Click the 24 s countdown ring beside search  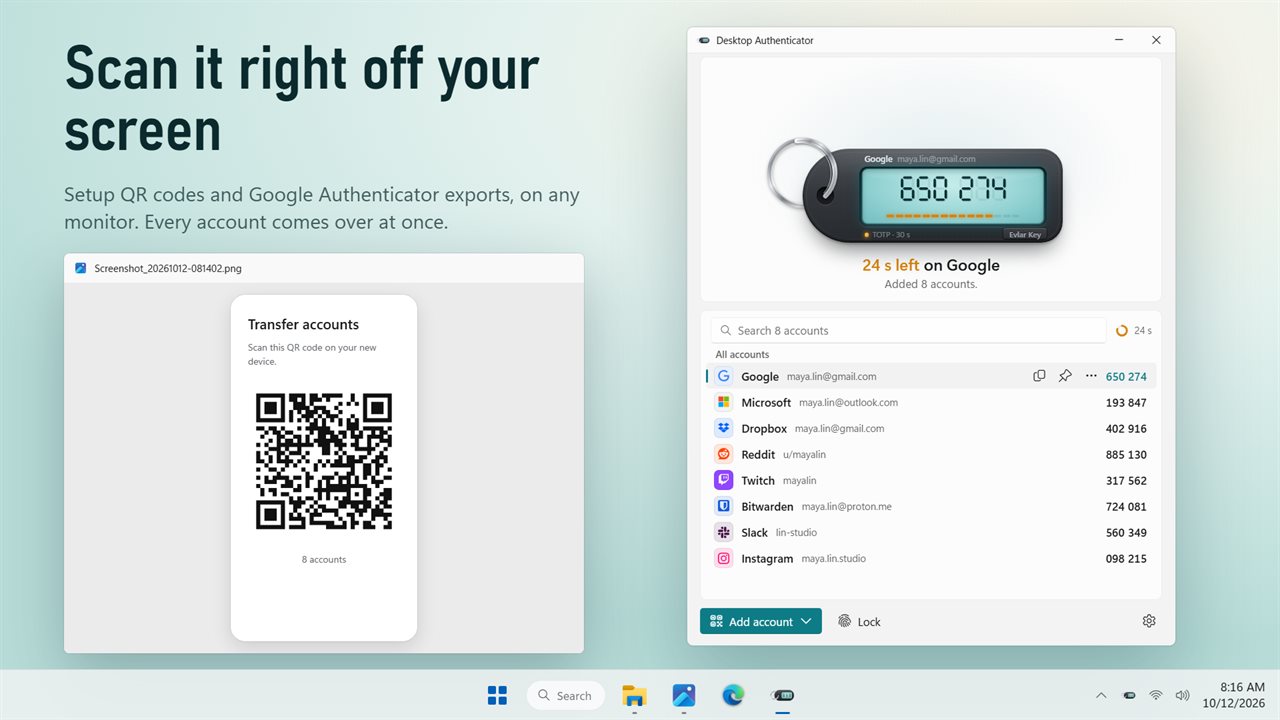point(1122,330)
